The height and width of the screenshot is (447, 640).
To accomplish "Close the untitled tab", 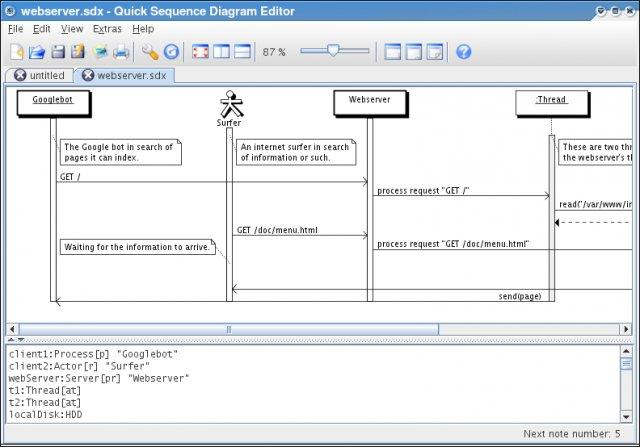I will tap(20, 75).
